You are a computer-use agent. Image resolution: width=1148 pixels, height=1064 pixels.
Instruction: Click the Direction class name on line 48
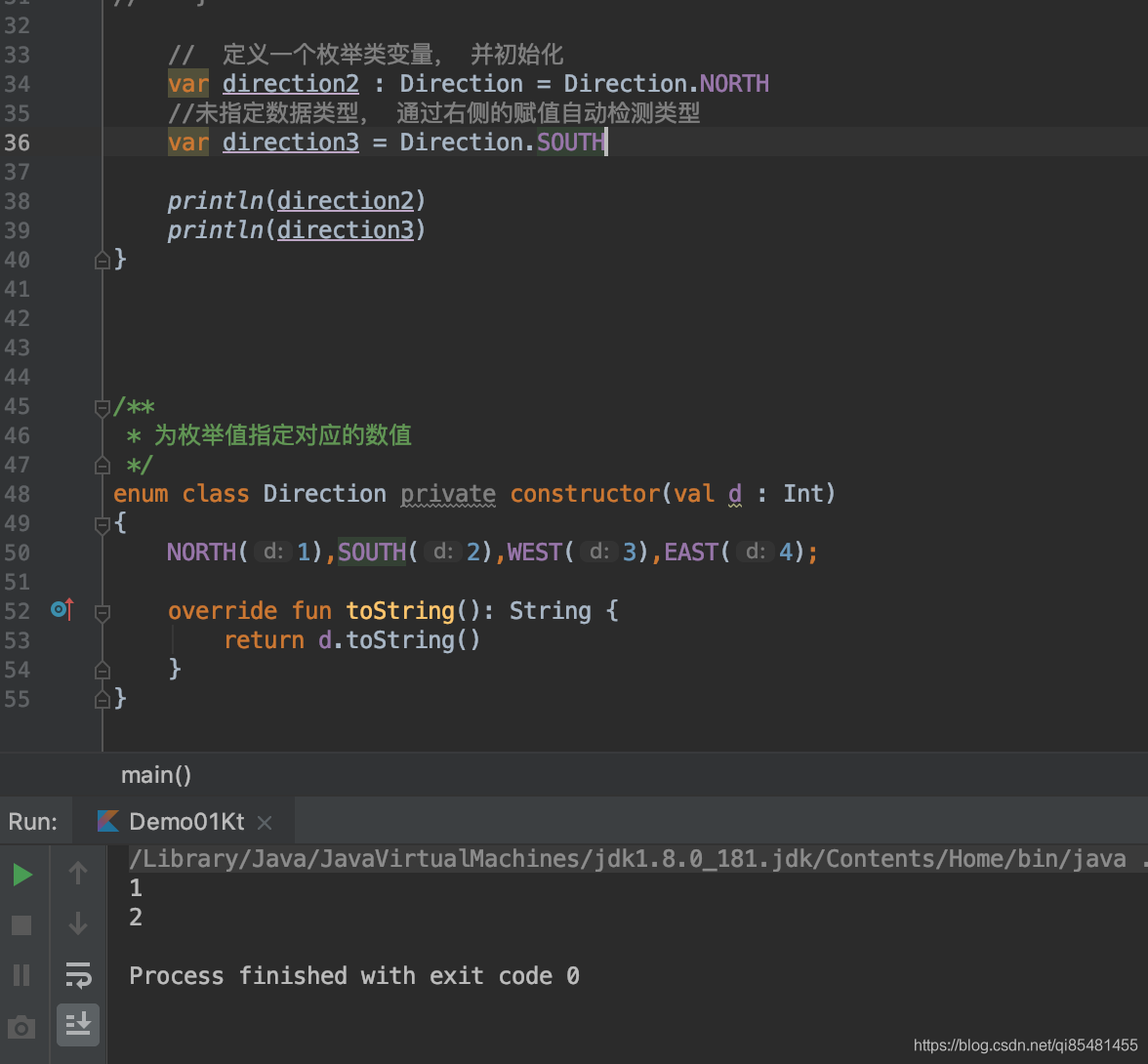(324, 494)
